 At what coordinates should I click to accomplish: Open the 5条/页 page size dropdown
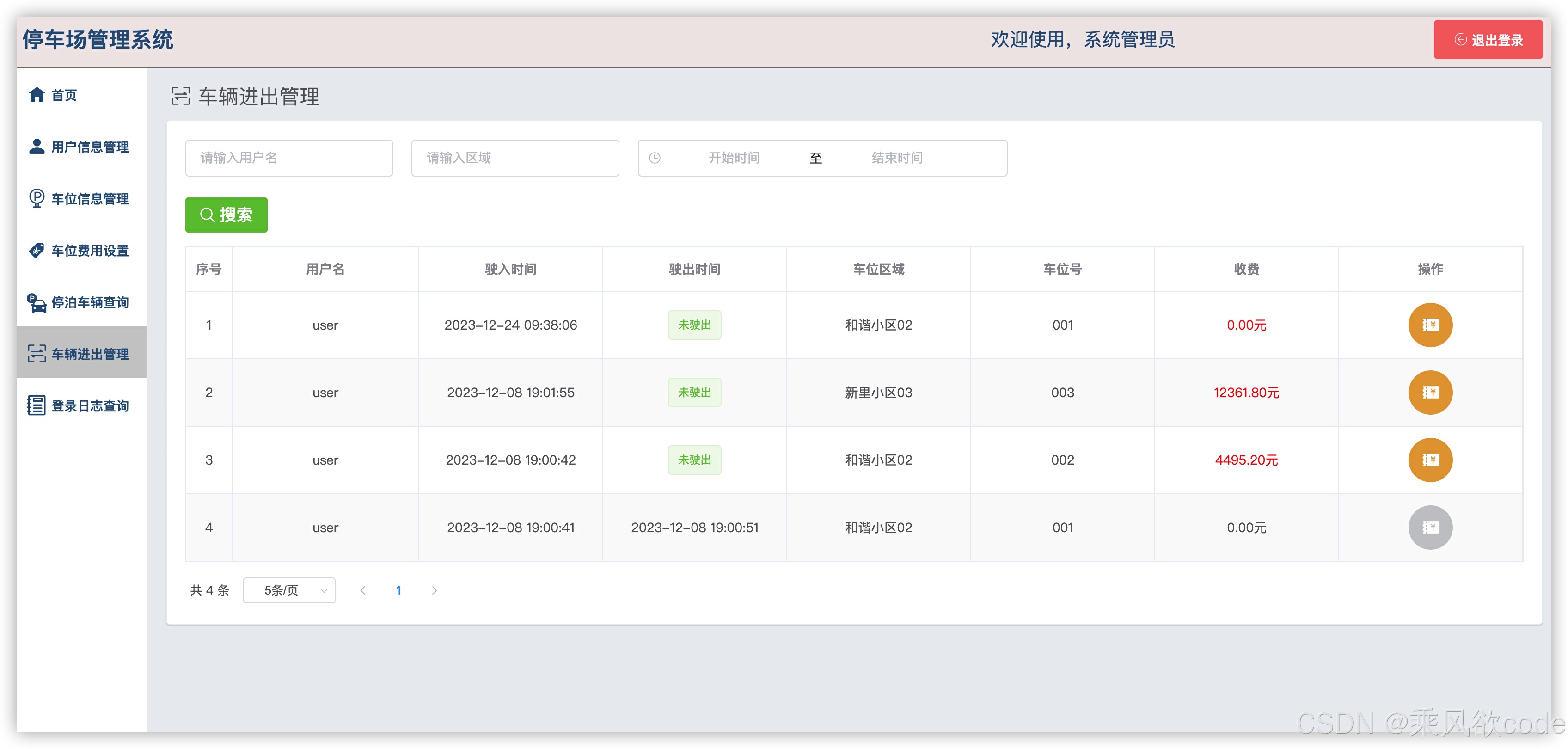(x=289, y=590)
